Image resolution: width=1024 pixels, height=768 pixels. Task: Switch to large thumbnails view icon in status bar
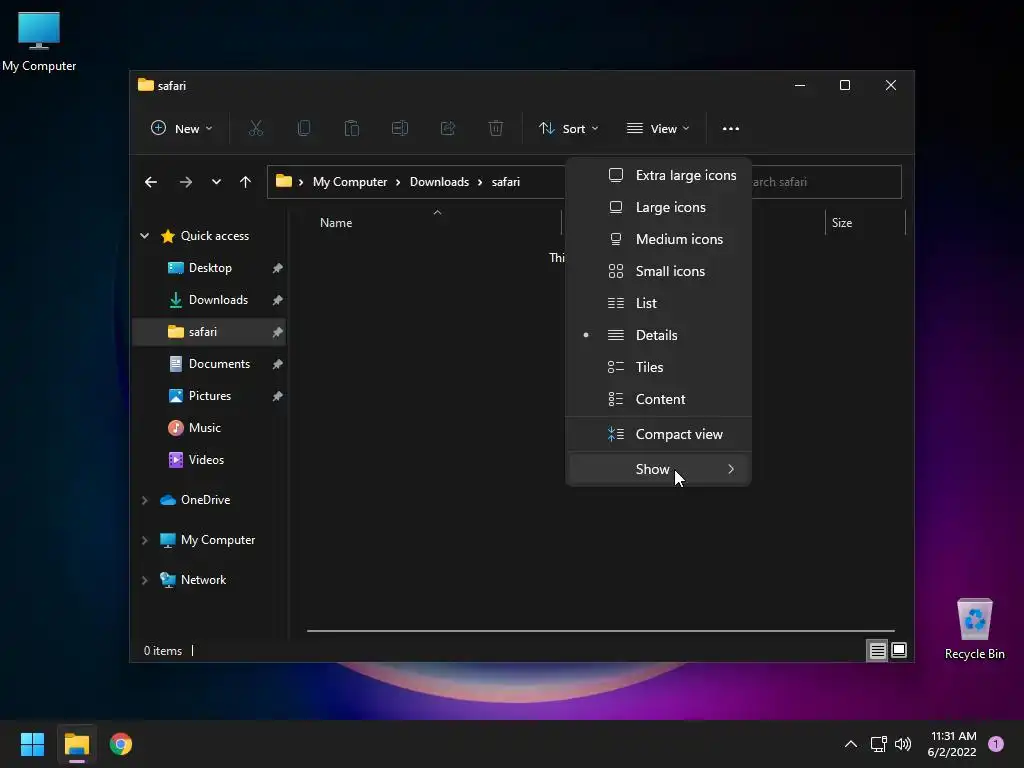point(899,650)
